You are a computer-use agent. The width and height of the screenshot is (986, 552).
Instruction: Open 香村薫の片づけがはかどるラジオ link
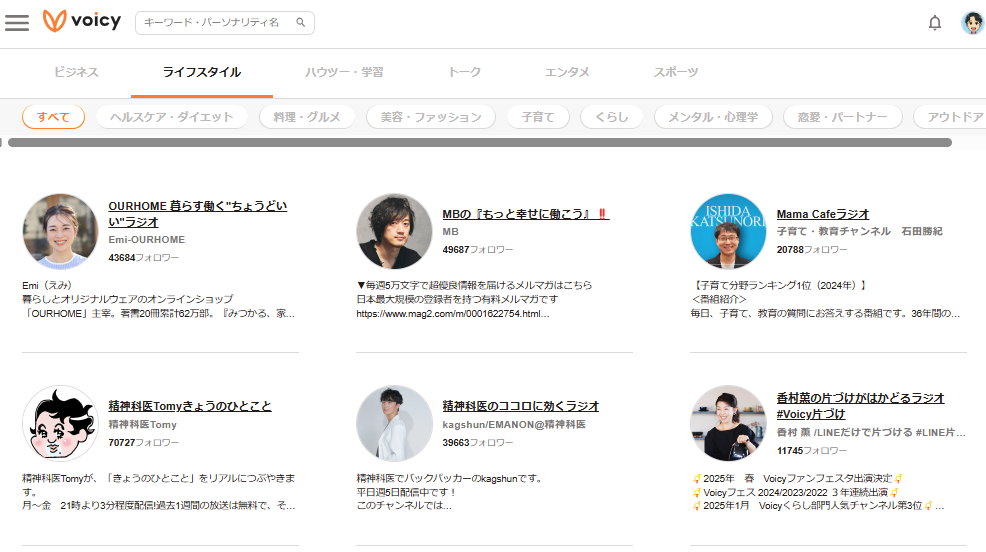click(860, 406)
